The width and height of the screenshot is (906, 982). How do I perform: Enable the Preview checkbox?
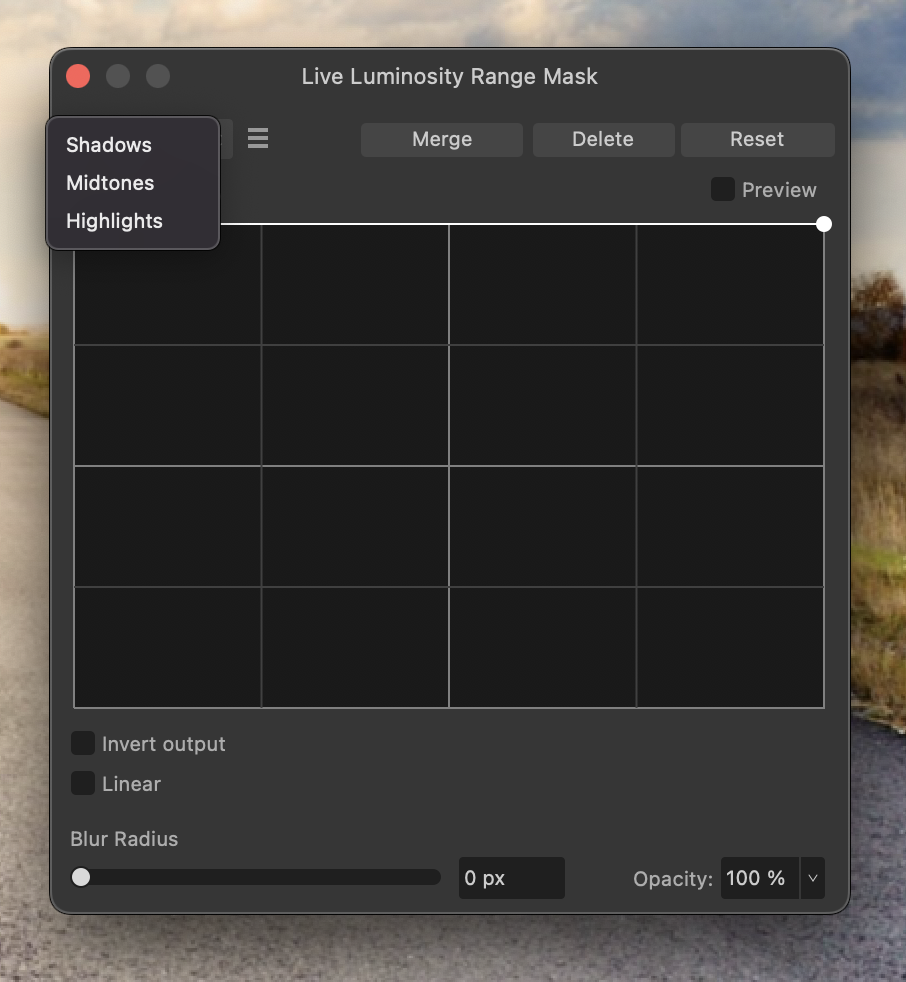(723, 189)
